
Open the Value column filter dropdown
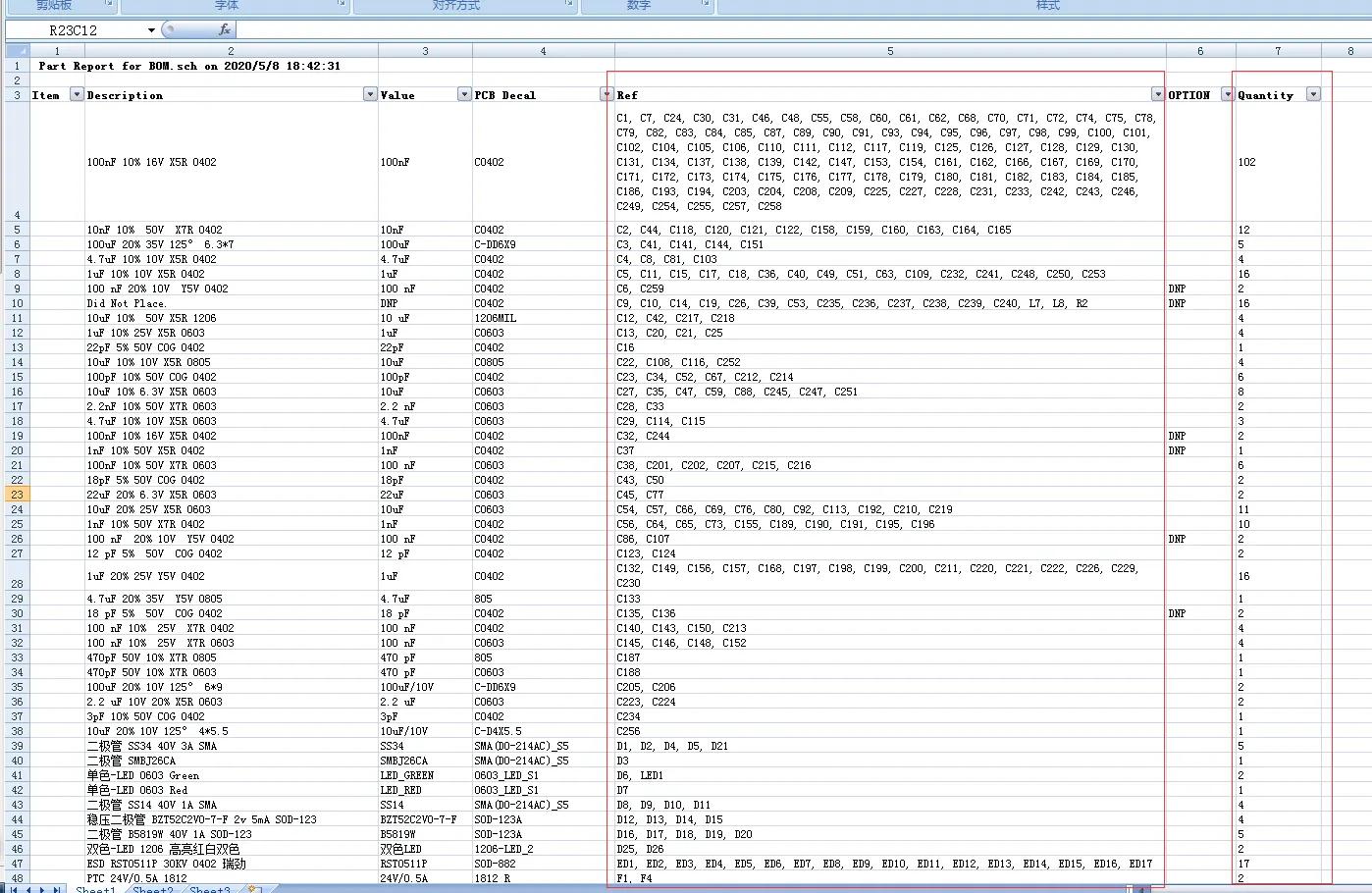464,94
